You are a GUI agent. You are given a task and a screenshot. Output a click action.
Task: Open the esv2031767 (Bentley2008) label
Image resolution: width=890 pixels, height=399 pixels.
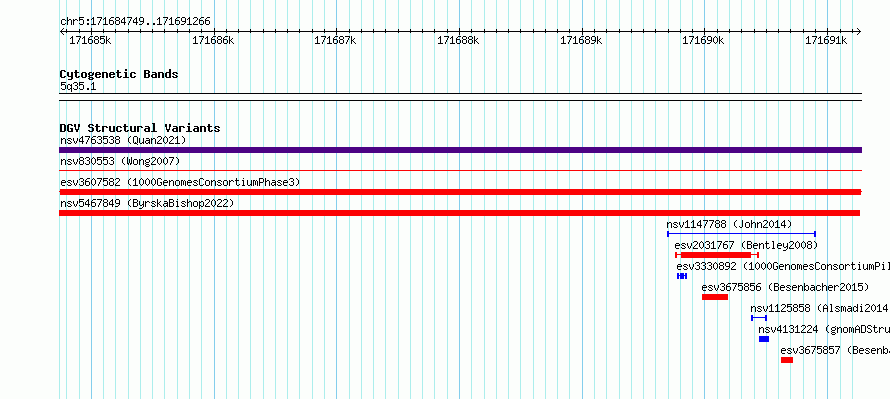[x=746, y=245]
